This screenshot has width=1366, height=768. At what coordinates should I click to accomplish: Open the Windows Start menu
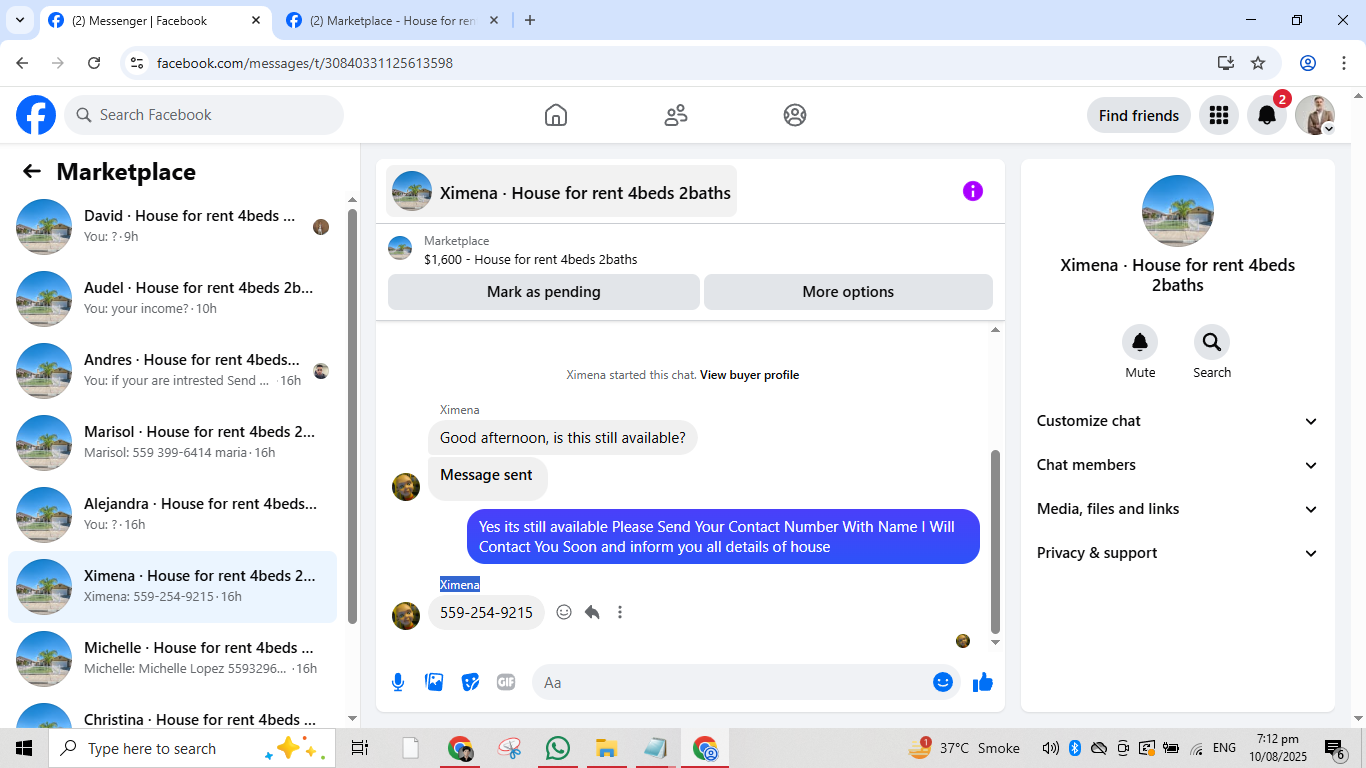click(x=24, y=748)
